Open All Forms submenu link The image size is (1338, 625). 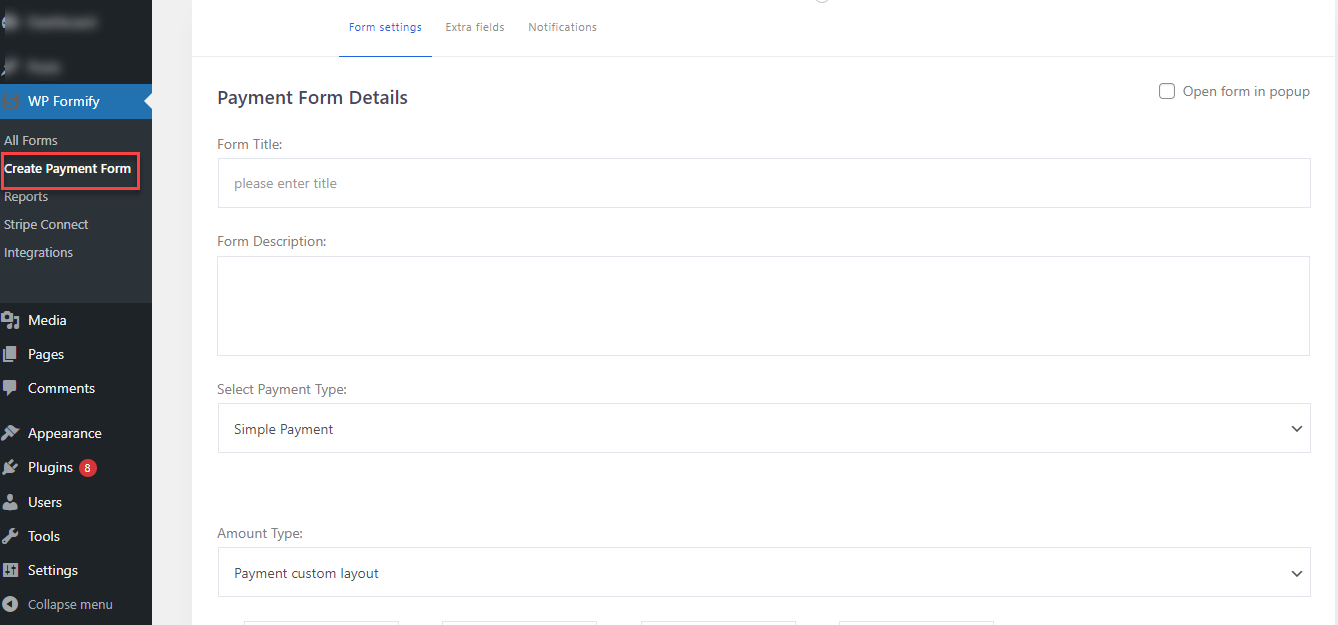[31, 140]
